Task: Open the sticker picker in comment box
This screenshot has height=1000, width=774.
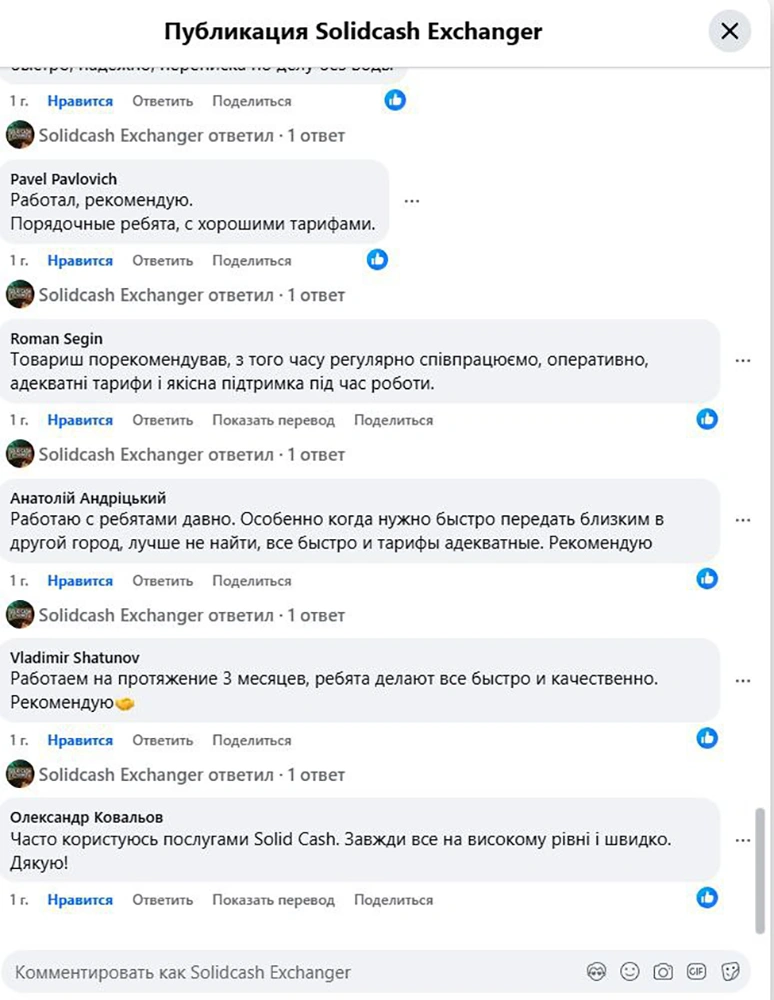Action: [730, 971]
